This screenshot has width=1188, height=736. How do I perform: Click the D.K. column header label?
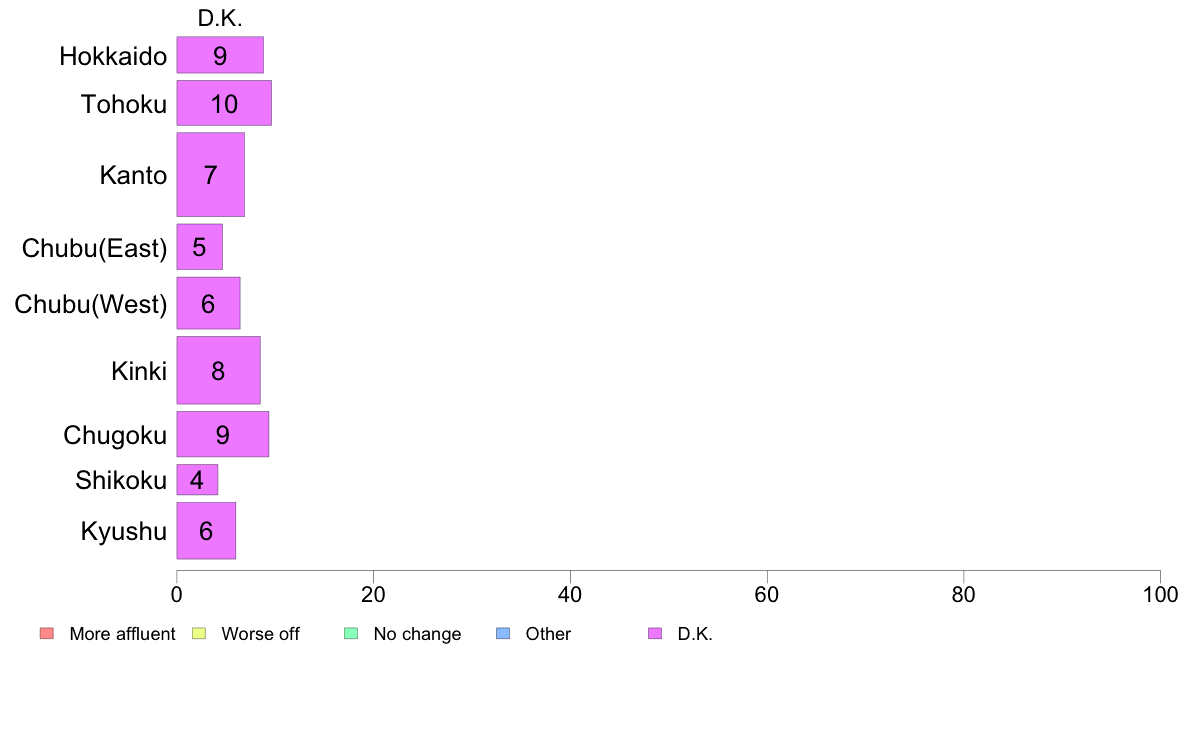click(x=220, y=18)
